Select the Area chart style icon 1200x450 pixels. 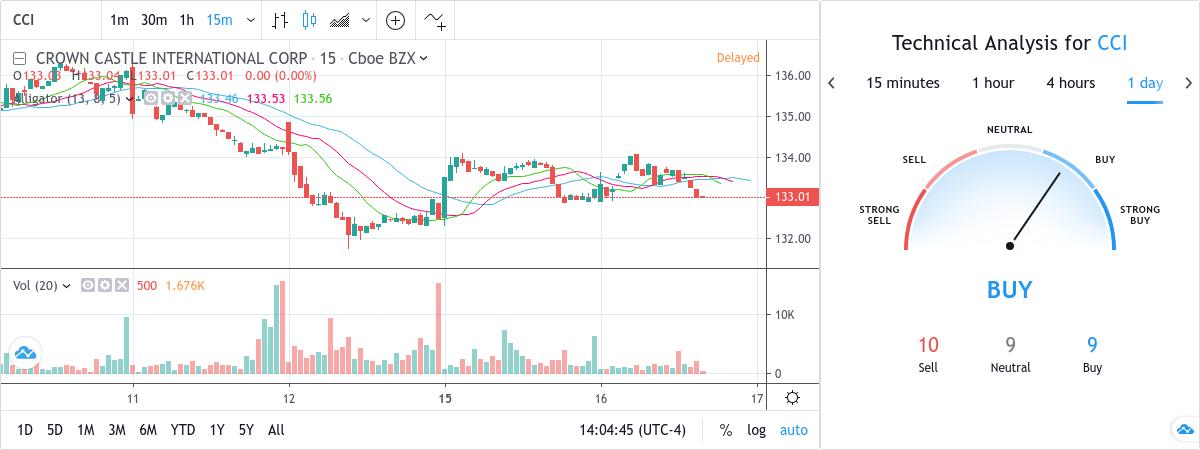[340, 20]
